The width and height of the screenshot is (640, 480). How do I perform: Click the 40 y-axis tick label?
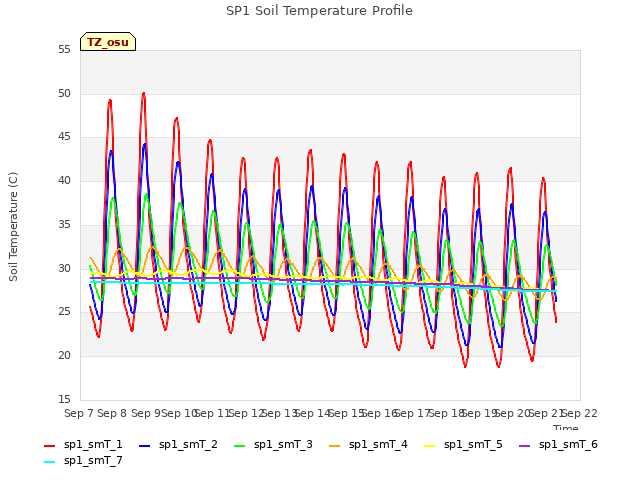tap(64, 181)
